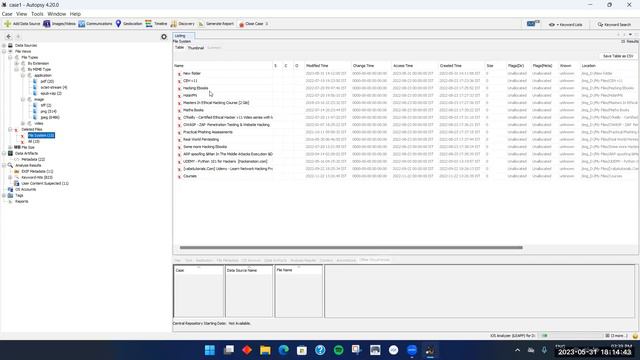Click the Data Source Name column header
640x360 pixels.
[x=249, y=270]
